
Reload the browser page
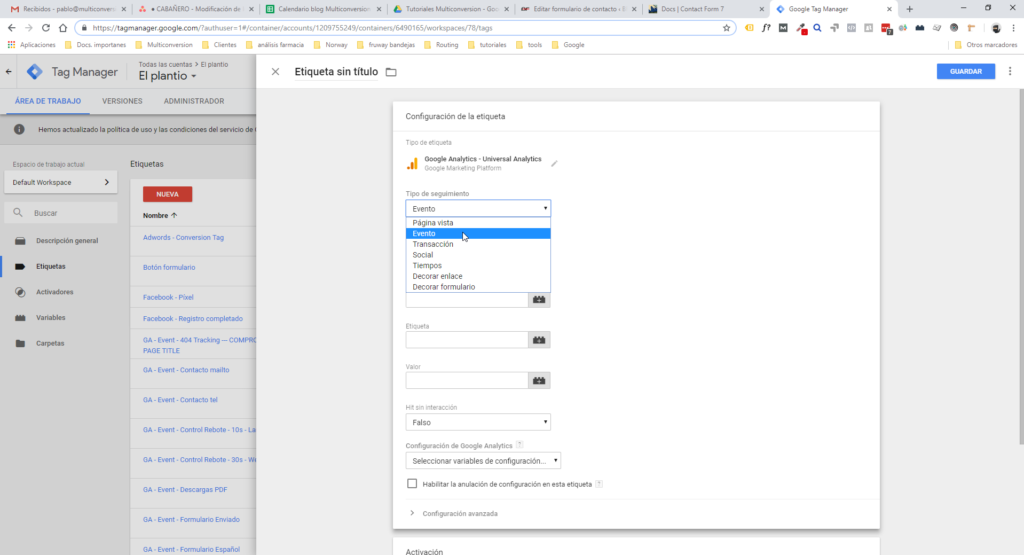tap(46, 28)
